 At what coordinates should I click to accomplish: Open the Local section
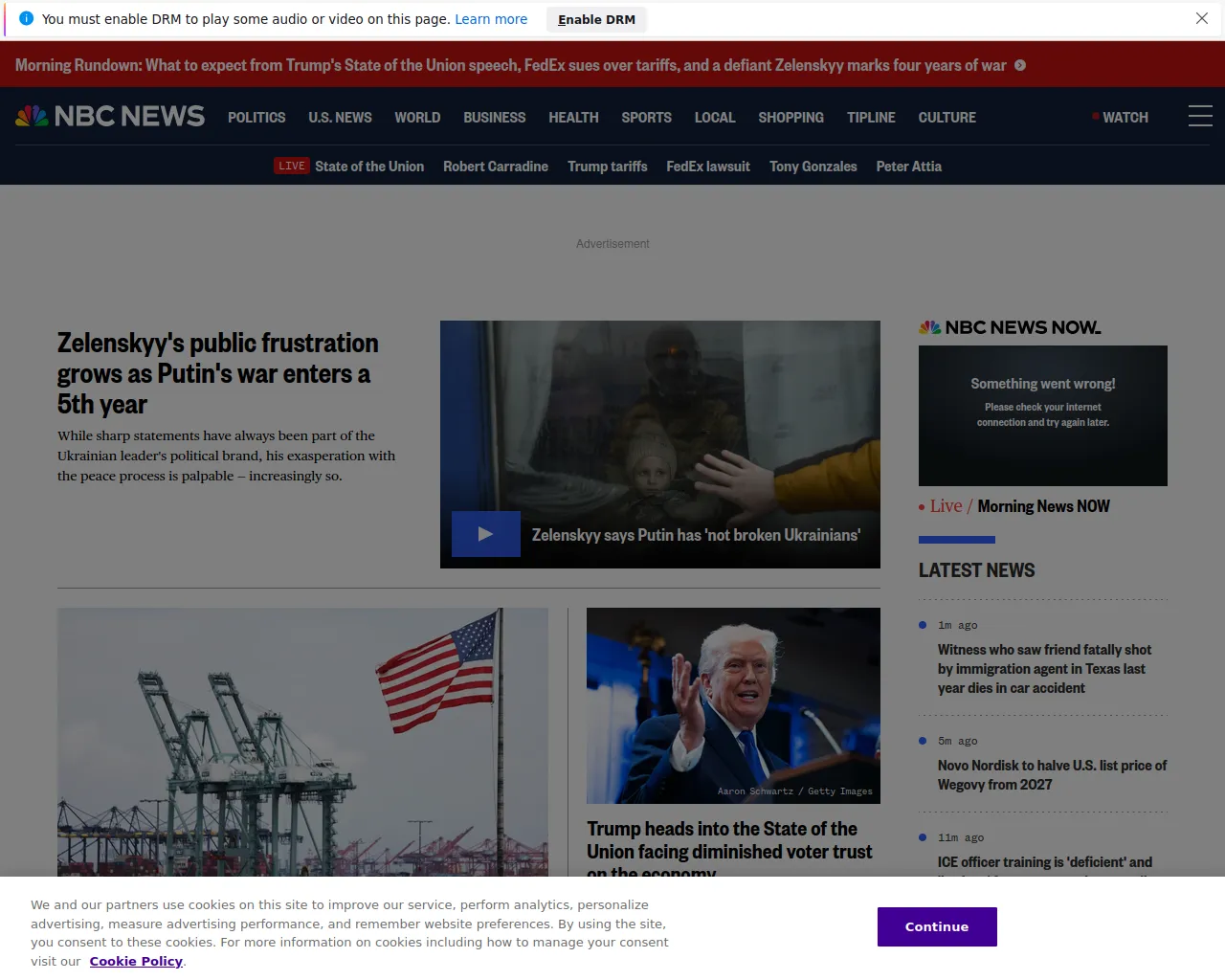pos(715,118)
